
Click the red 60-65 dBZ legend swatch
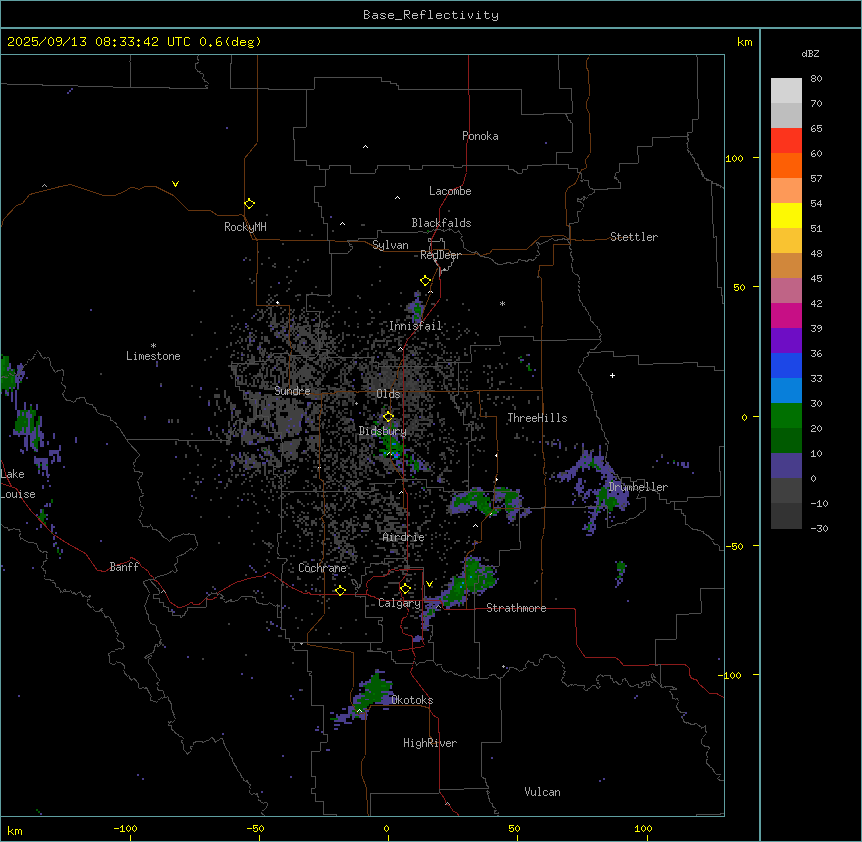(786, 140)
